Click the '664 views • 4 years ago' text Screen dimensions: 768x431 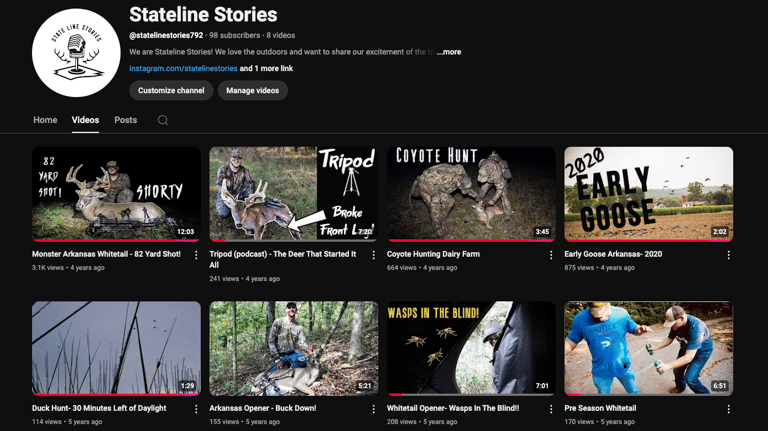[x=422, y=268]
